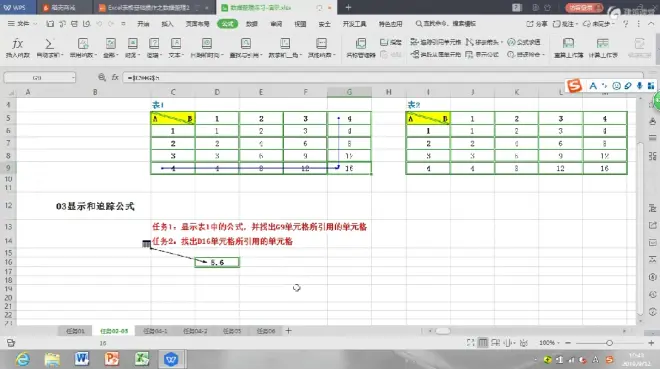Click Trace Precedents in the ribbon

point(435,42)
